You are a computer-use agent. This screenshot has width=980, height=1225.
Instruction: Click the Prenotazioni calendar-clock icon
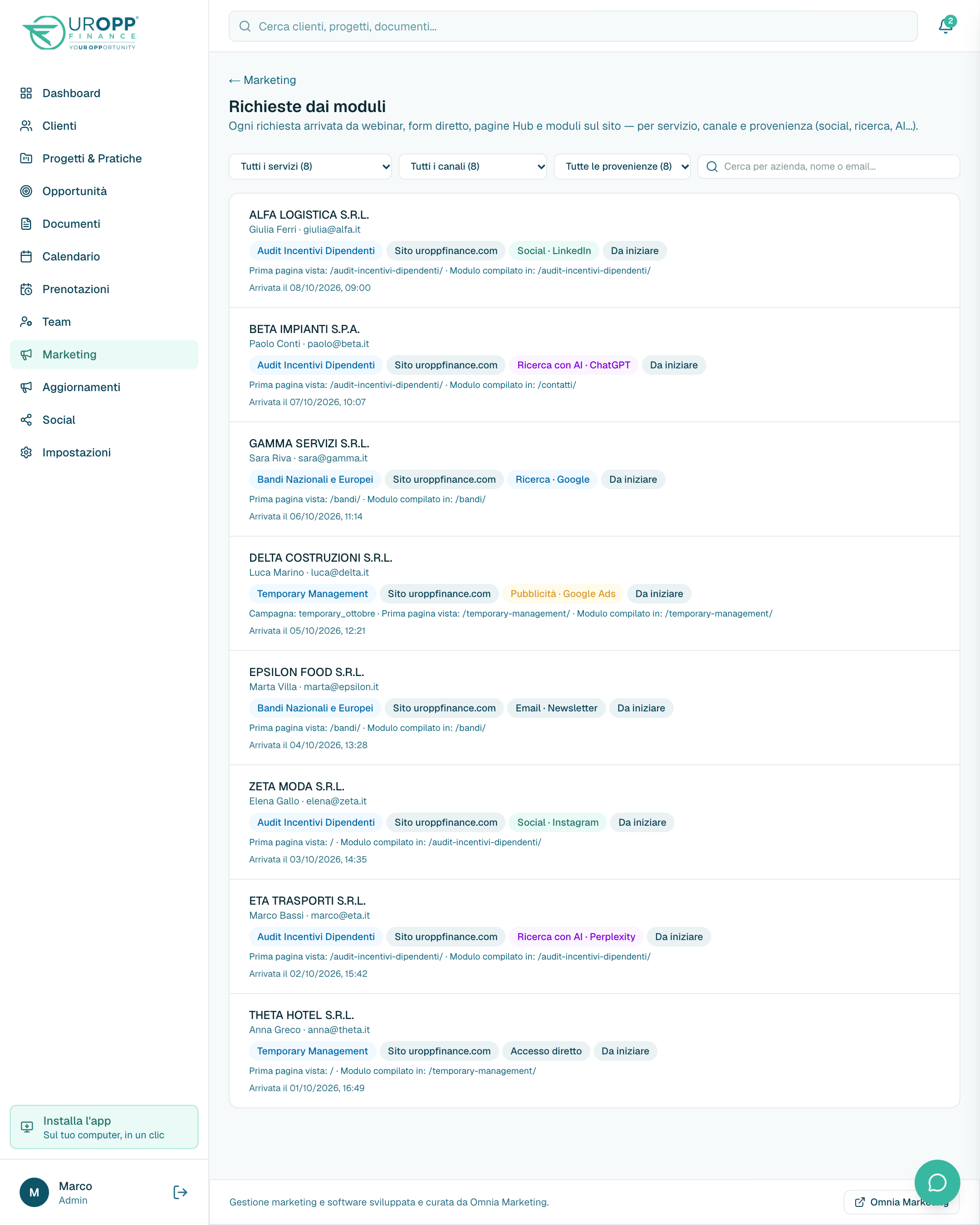tap(26, 289)
